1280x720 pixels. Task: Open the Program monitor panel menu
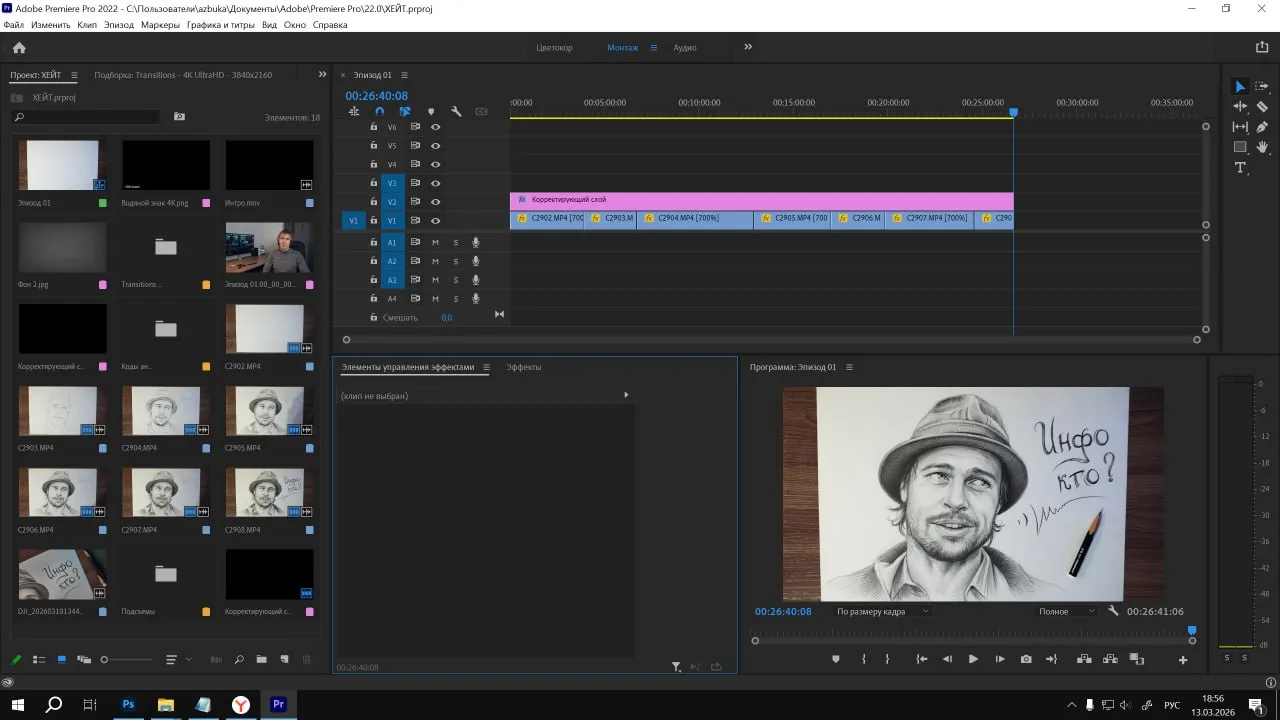tap(849, 367)
